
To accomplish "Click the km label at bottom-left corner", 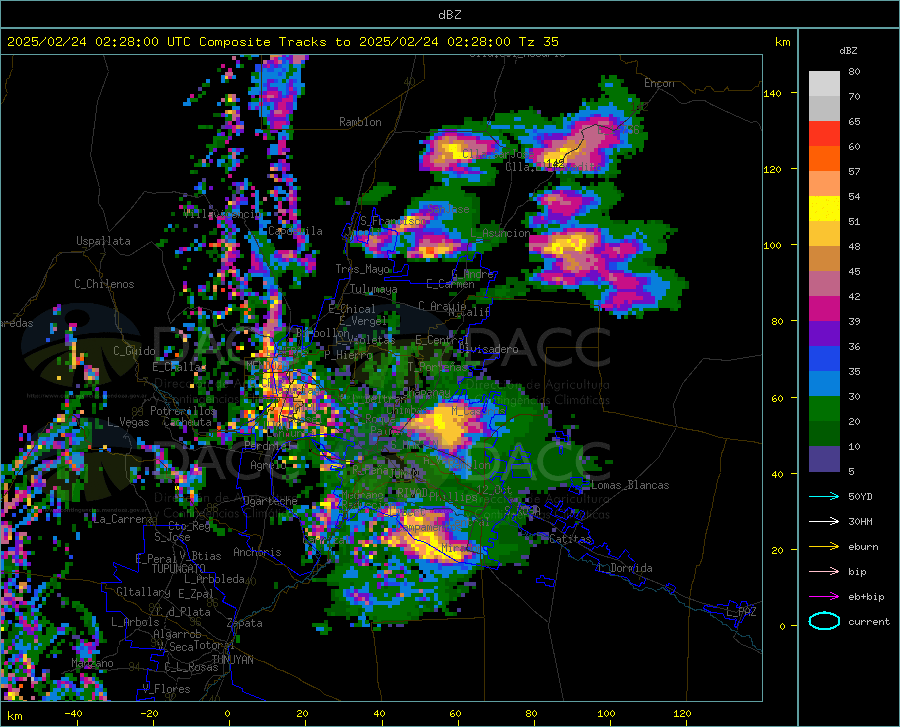I will pyautogui.click(x=14, y=716).
